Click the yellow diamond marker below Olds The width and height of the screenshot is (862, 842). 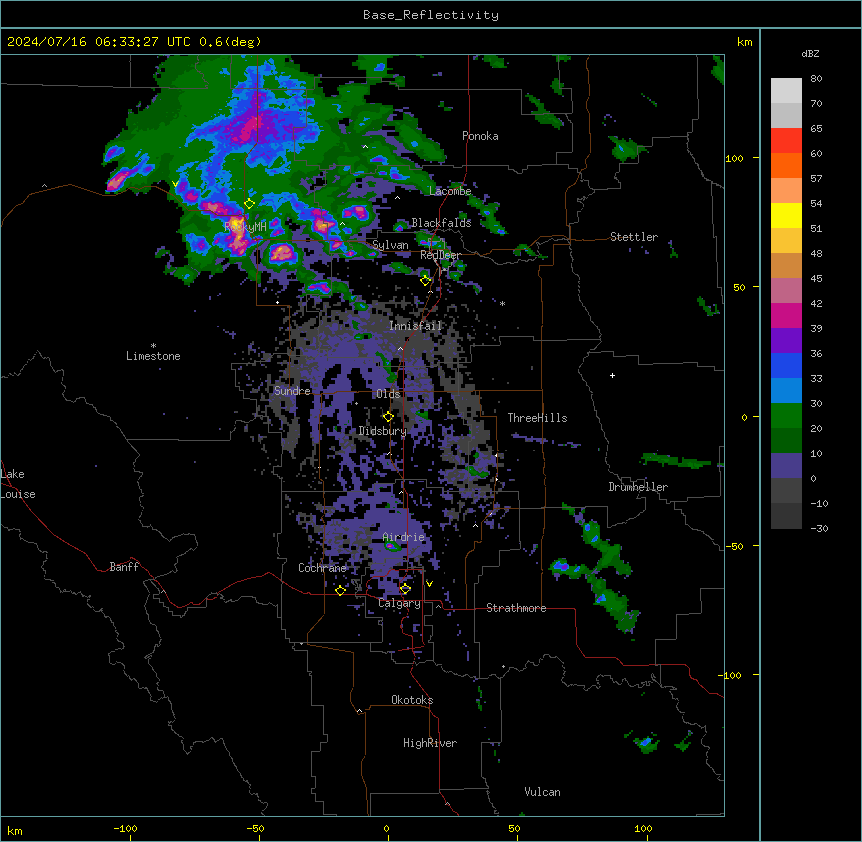pyautogui.click(x=388, y=417)
